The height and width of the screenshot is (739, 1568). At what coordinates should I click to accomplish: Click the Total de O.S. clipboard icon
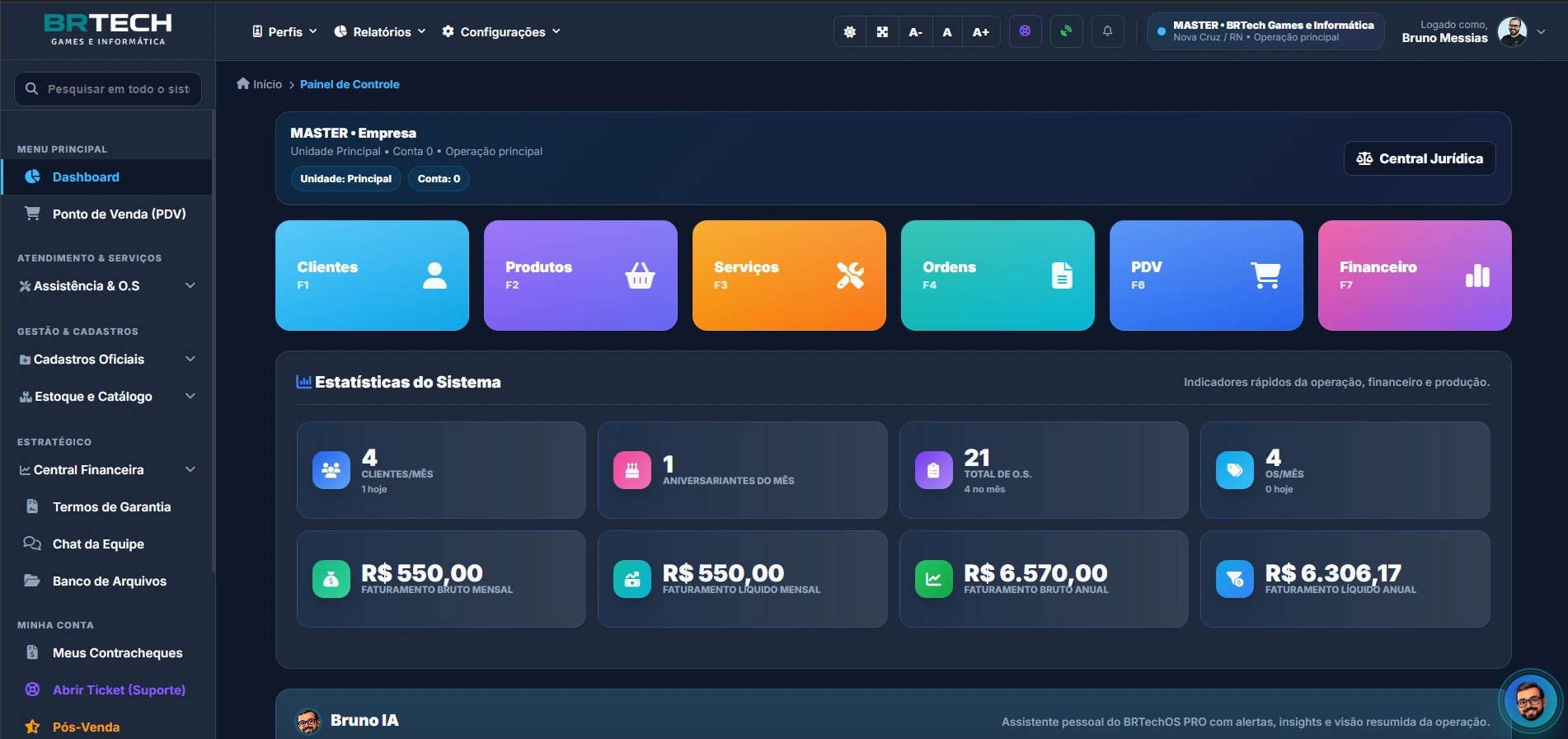933,470
